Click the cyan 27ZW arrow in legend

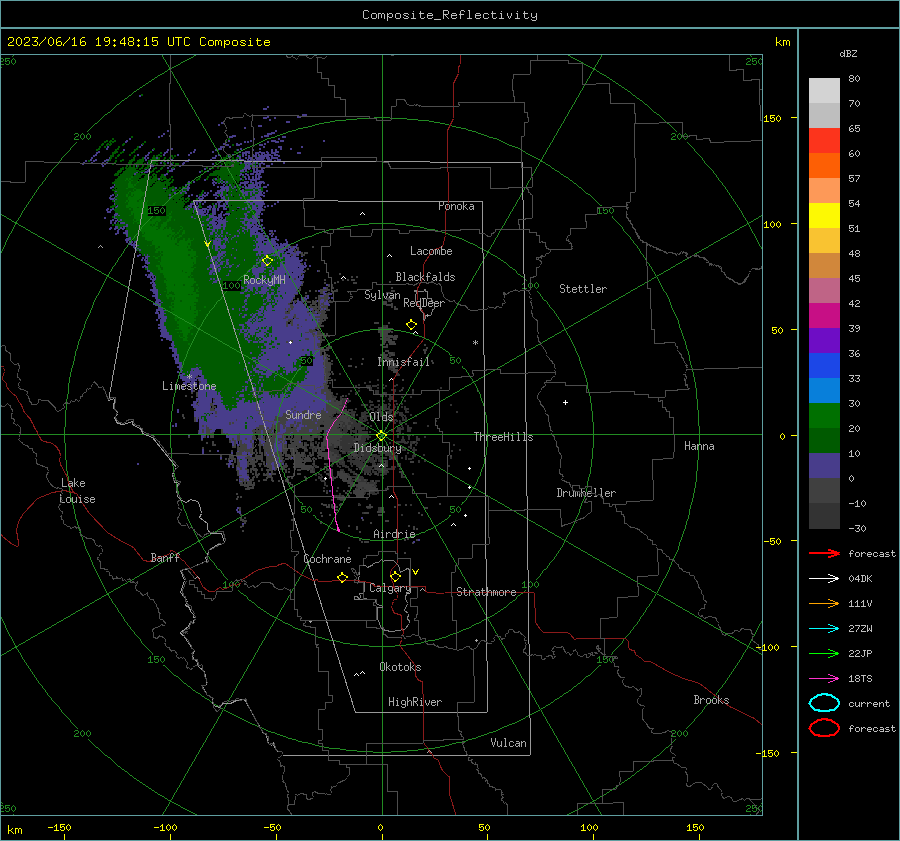[x=824, y=629]
